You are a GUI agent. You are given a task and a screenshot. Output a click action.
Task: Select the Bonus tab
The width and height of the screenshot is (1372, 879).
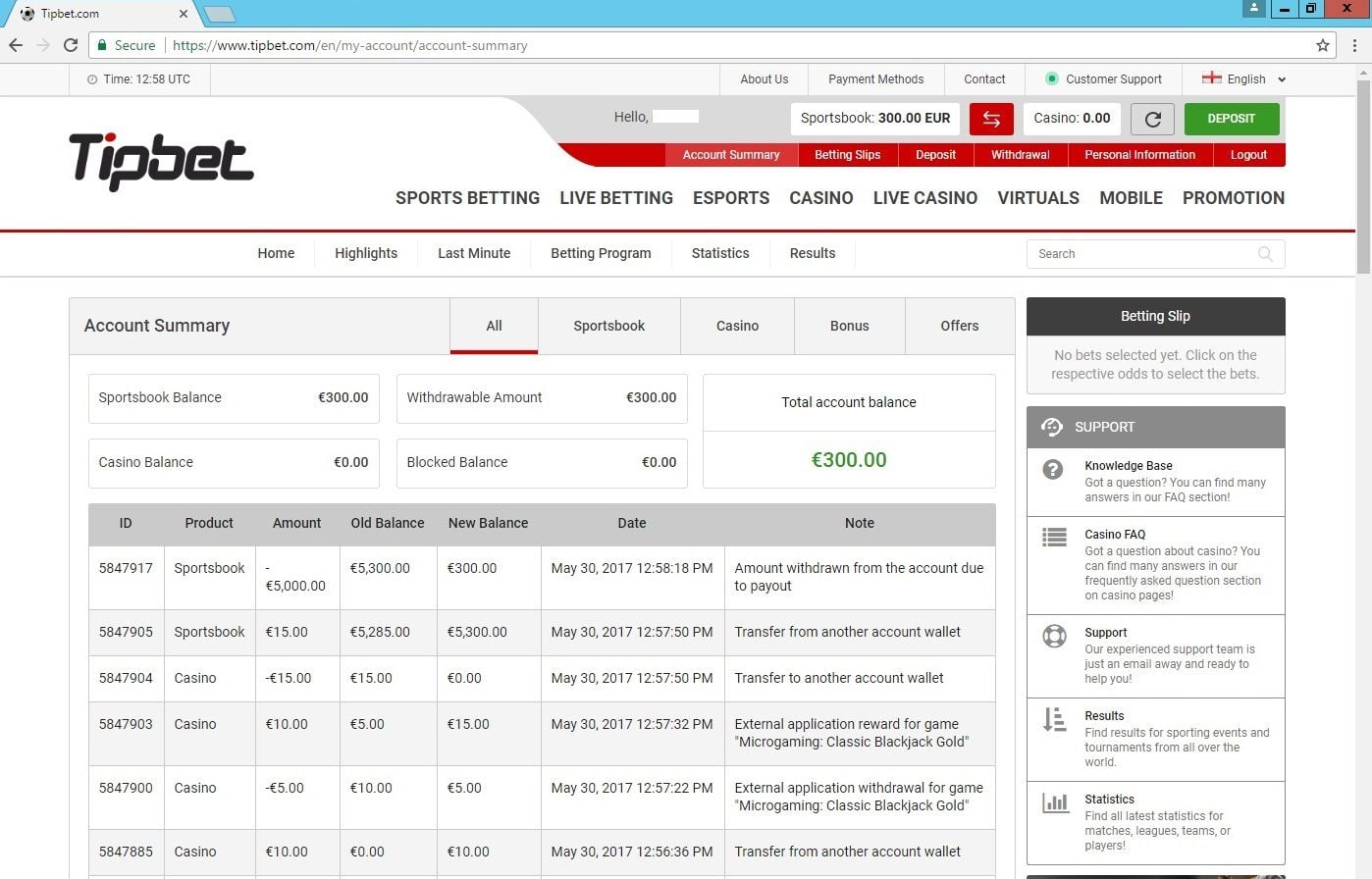(849, 326)
